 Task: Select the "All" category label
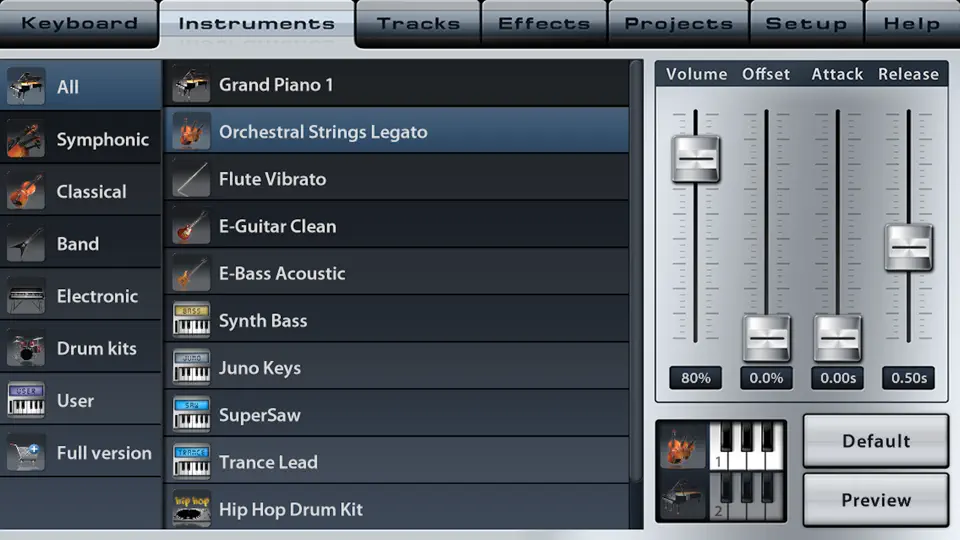click(x=68, y=87)
